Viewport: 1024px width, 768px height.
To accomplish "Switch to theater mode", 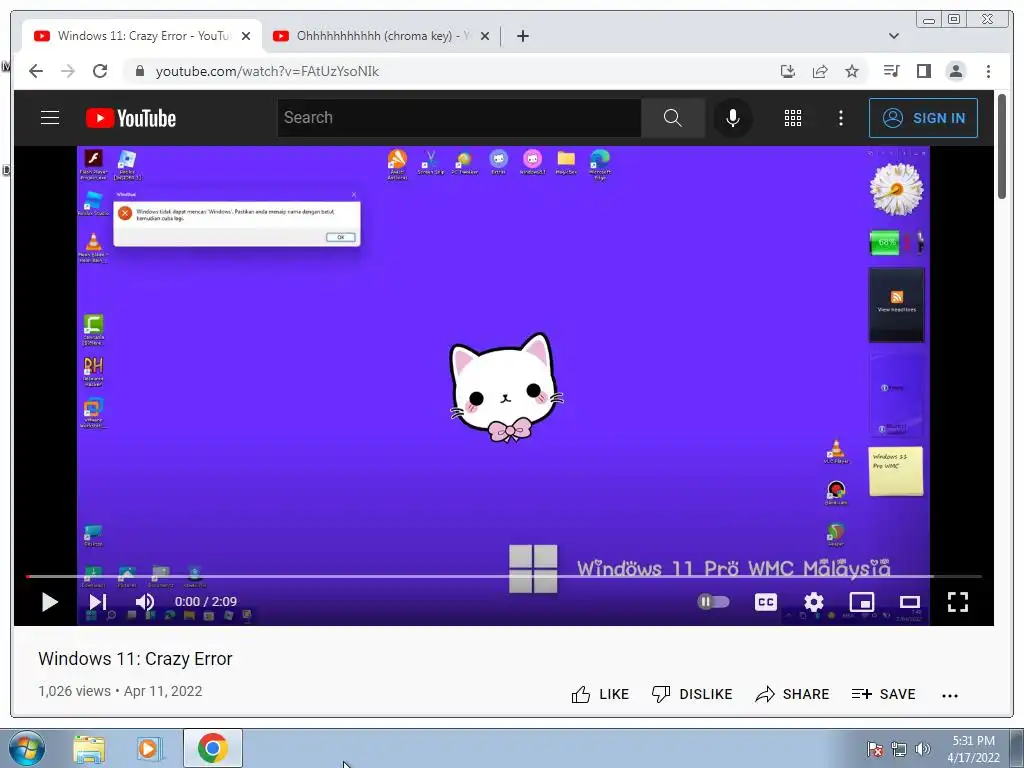I will pyautogui.click(x=910, y=601).
